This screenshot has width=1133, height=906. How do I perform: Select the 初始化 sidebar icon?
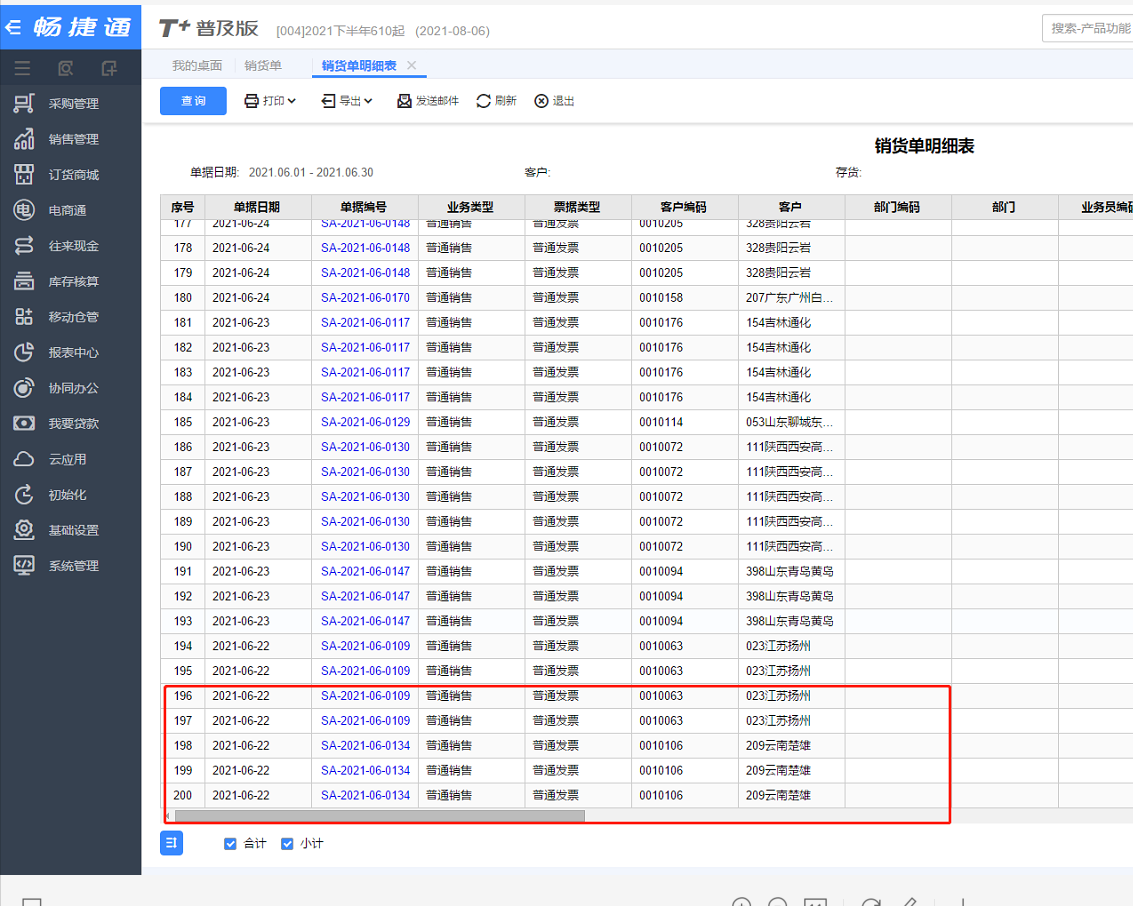(x=24, y=494)
